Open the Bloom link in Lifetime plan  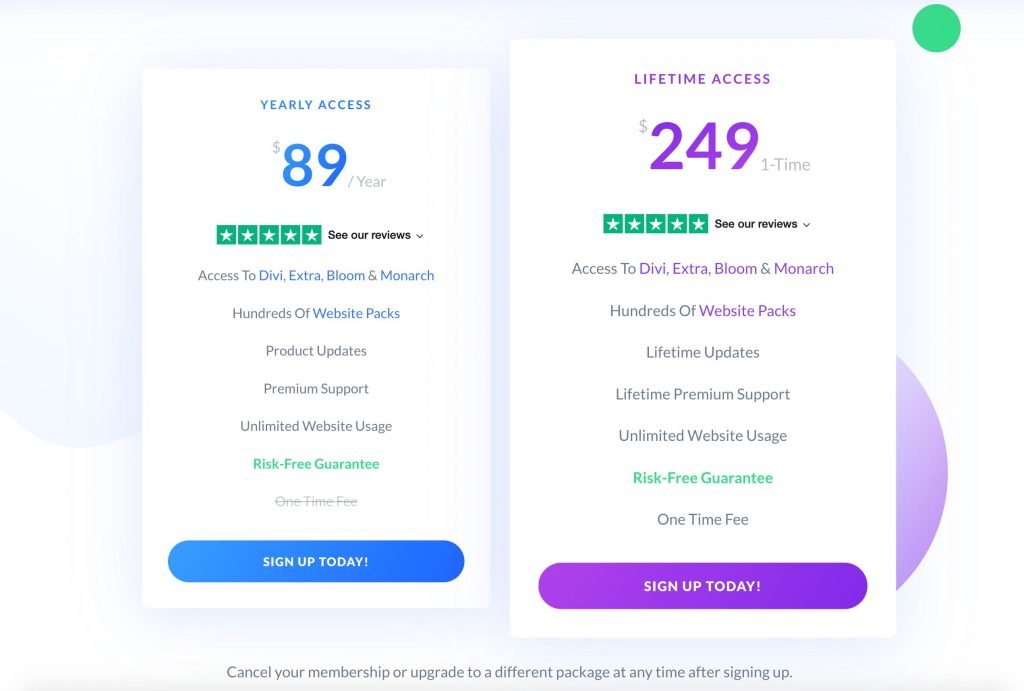(736, 268)
